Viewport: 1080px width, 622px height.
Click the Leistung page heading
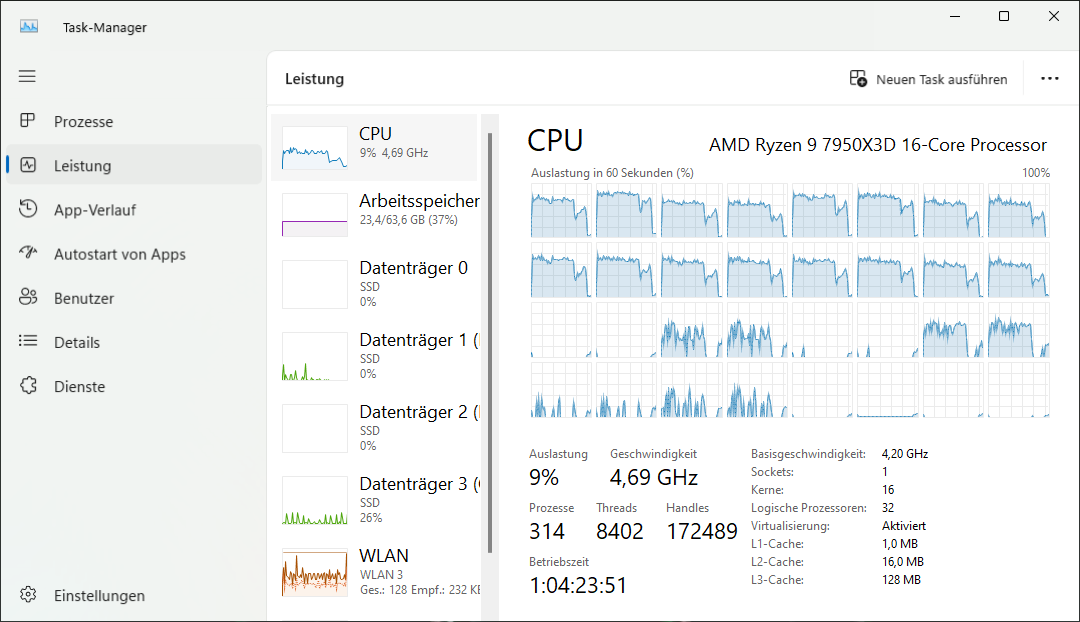point(315,79)
